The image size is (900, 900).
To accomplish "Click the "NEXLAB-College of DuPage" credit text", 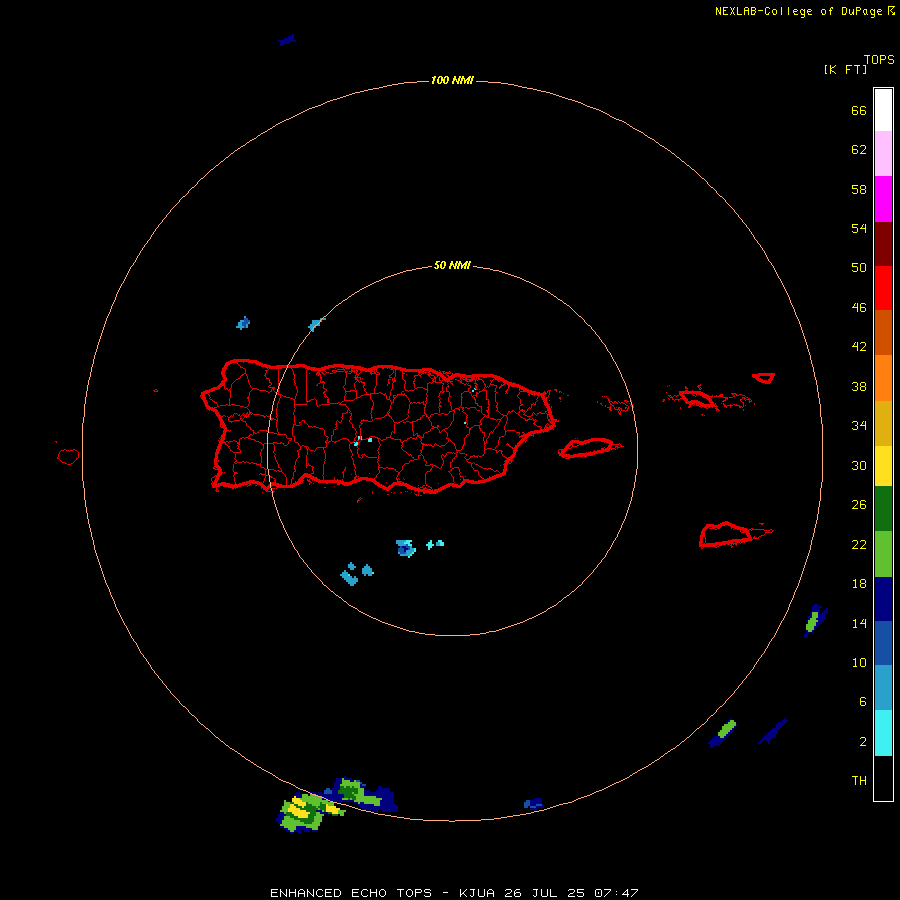I will click(798, 11).
